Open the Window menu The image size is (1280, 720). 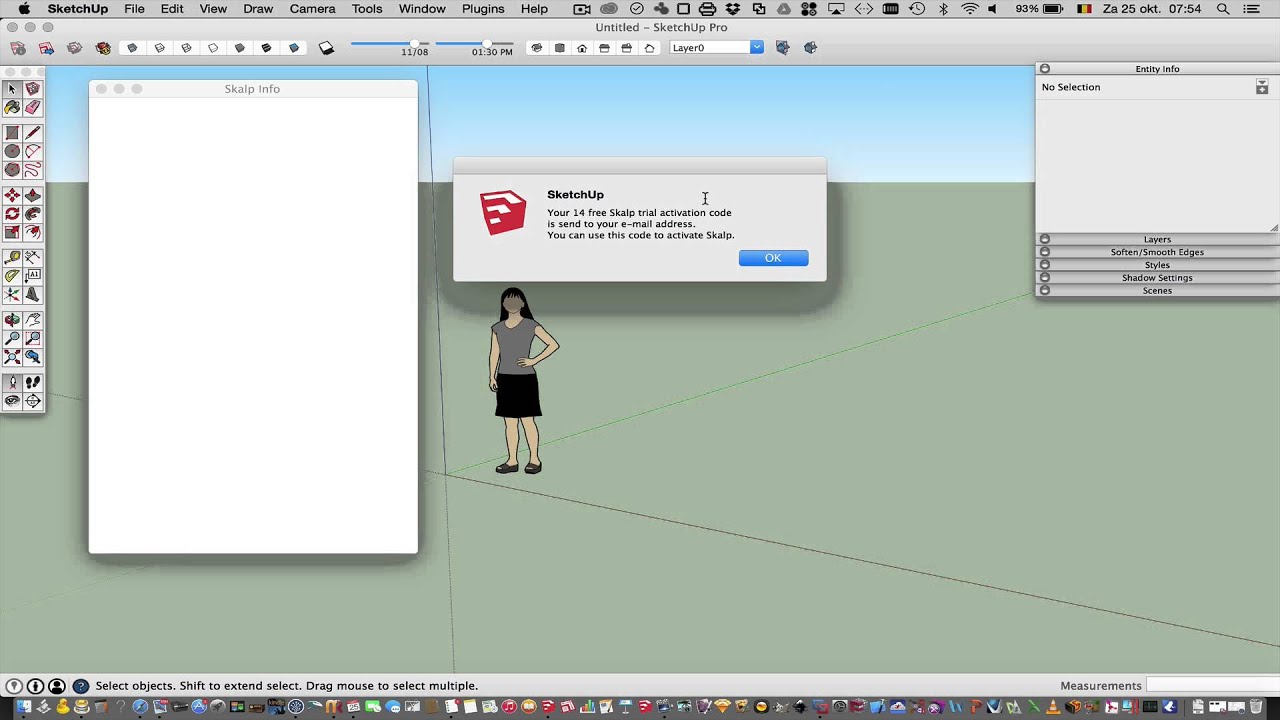422,9
